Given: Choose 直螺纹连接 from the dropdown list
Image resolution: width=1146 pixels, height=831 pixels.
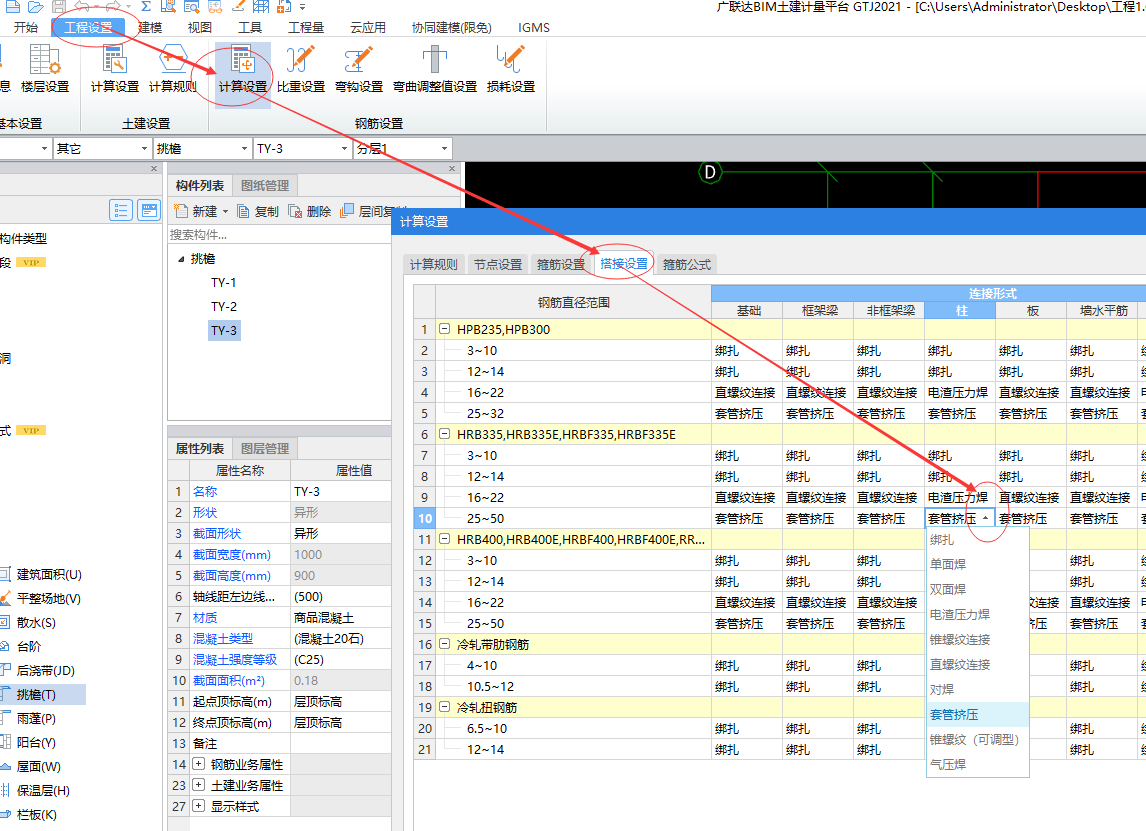Looking at the screenshot, I should coord(978,664).
